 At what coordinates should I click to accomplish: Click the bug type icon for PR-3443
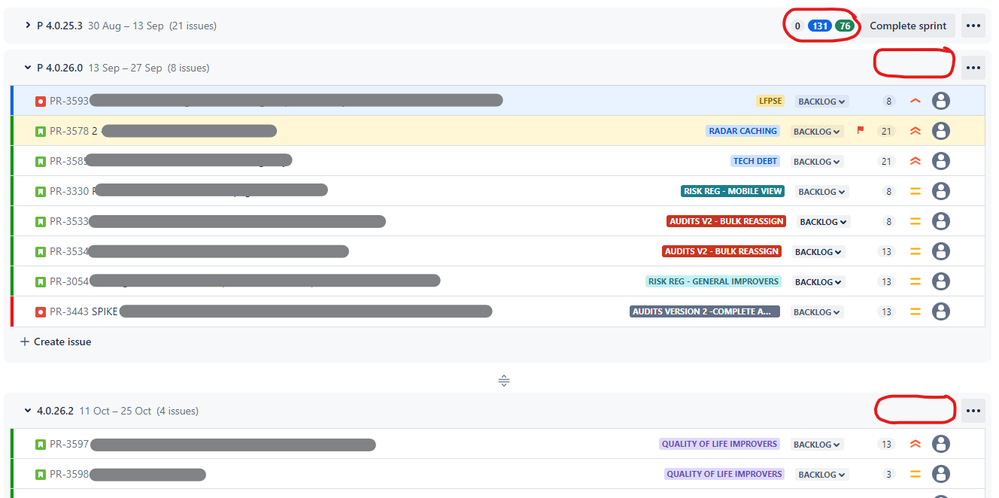click(x=41, y=312)
